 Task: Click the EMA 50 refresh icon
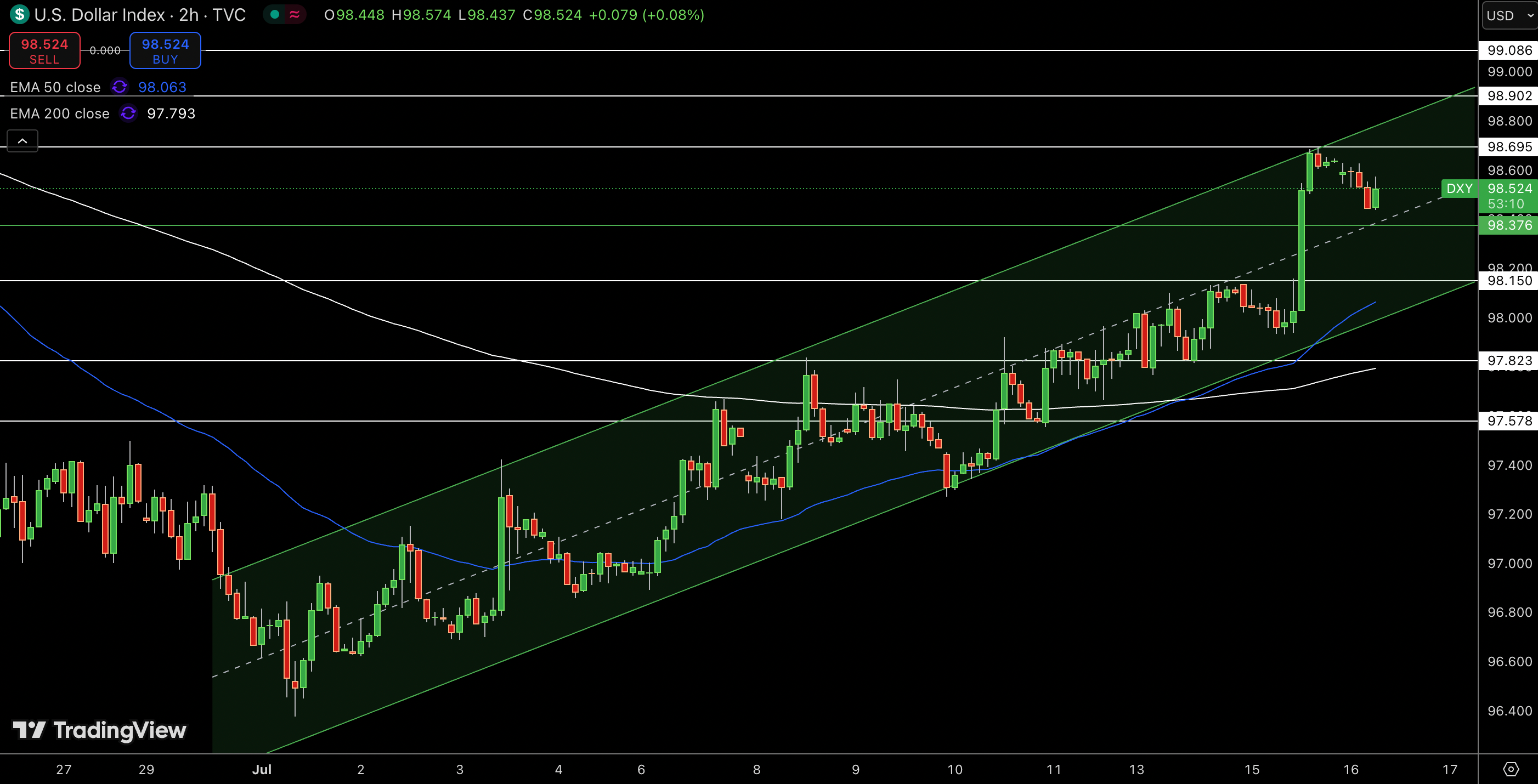(120, 87)
